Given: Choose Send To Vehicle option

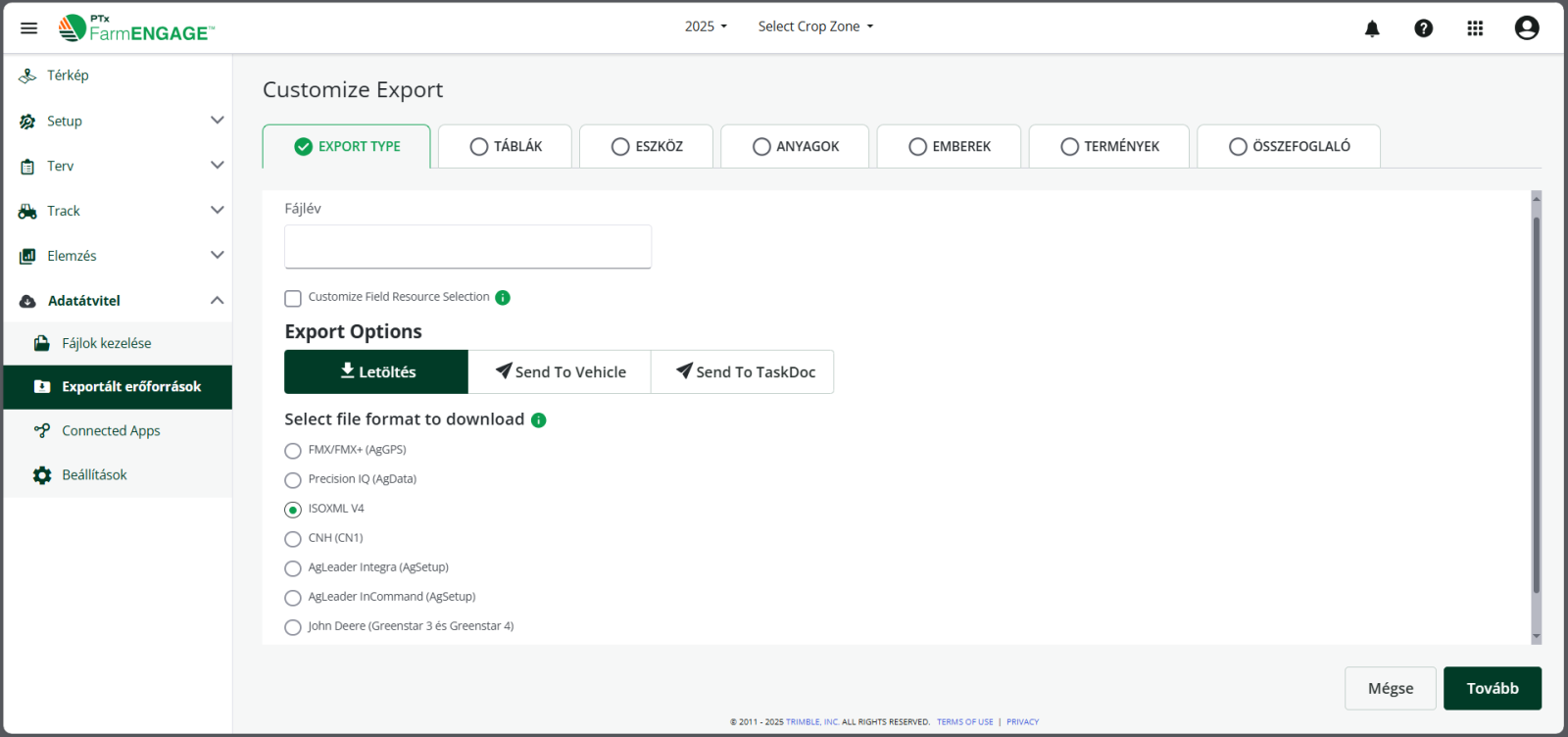Looking at the screenshot, I should pos(560,372).
